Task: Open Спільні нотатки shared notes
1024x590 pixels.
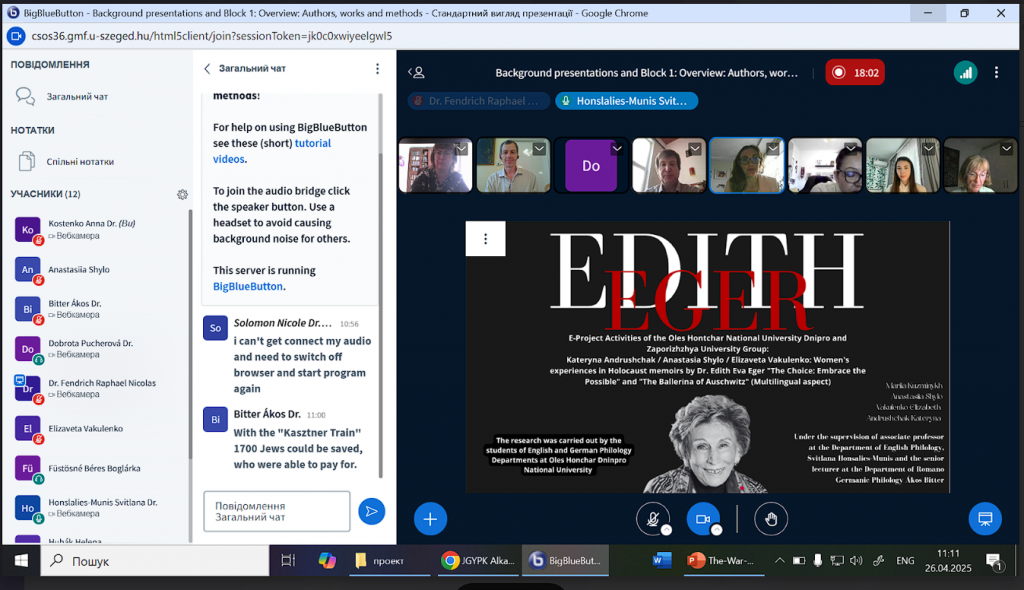Action: click(x=80, y=161)
